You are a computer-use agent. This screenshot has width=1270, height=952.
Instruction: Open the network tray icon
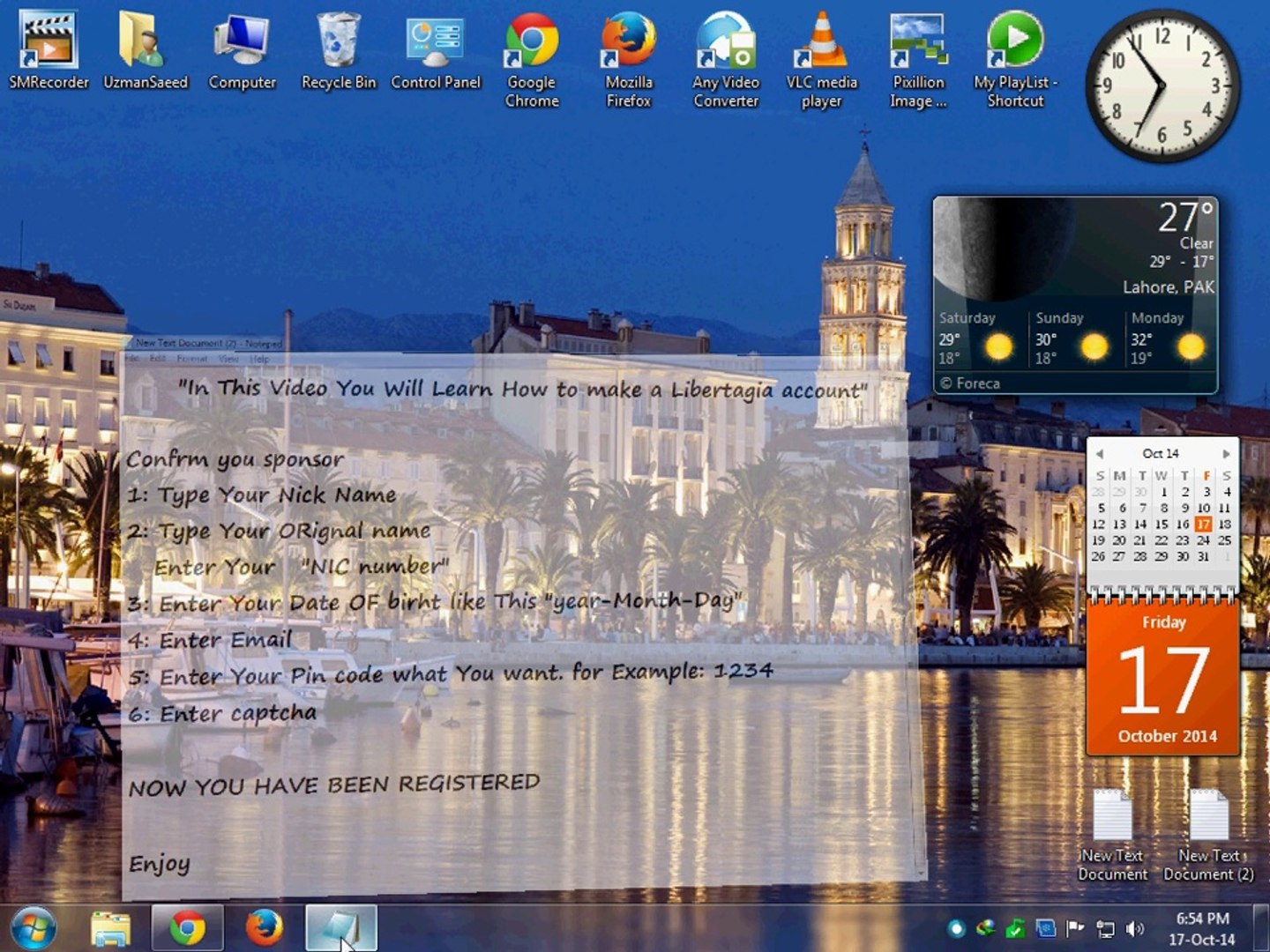click(x=1105, y=928)
